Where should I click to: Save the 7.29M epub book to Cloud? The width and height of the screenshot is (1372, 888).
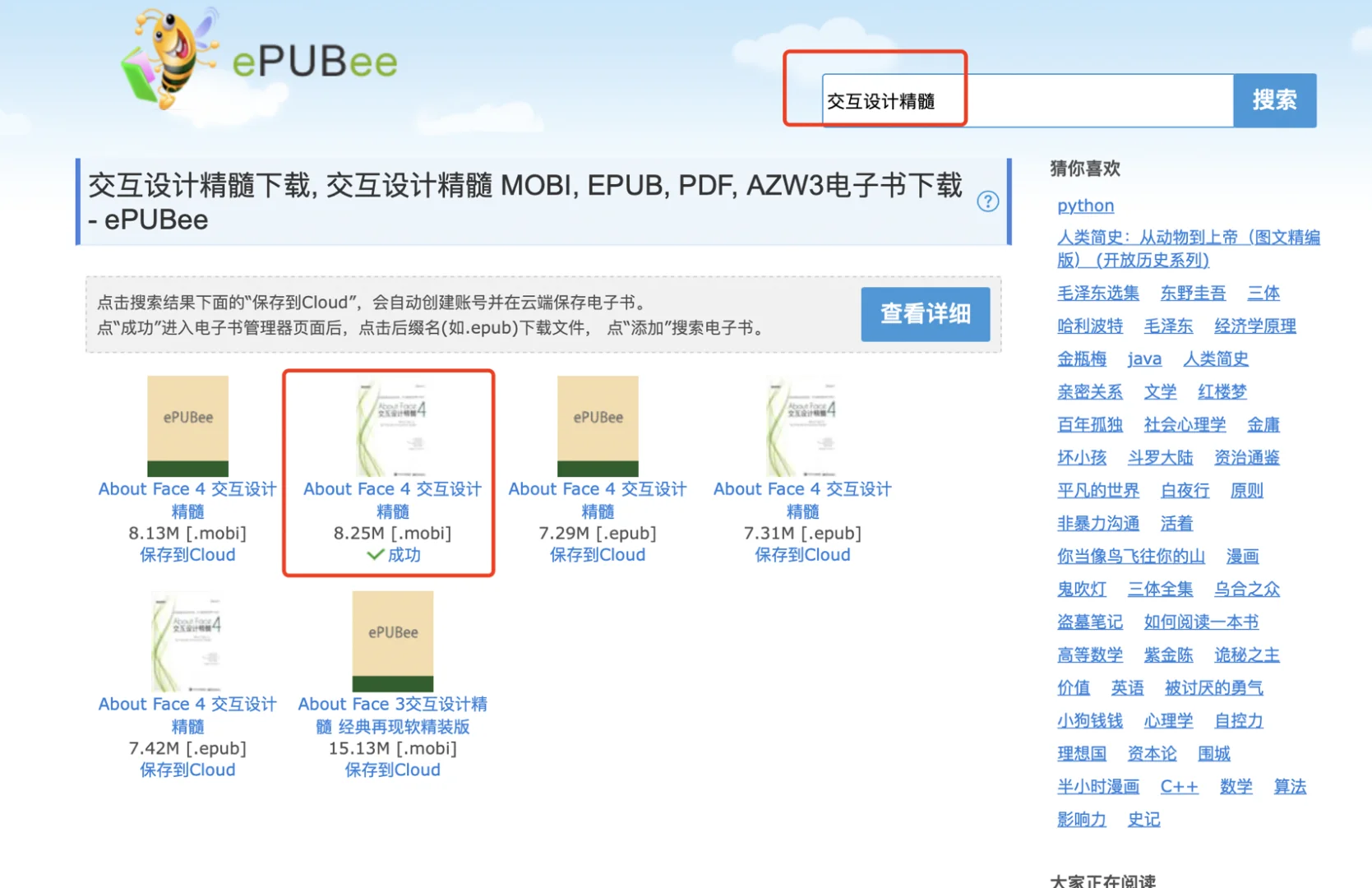click(598, 555)
